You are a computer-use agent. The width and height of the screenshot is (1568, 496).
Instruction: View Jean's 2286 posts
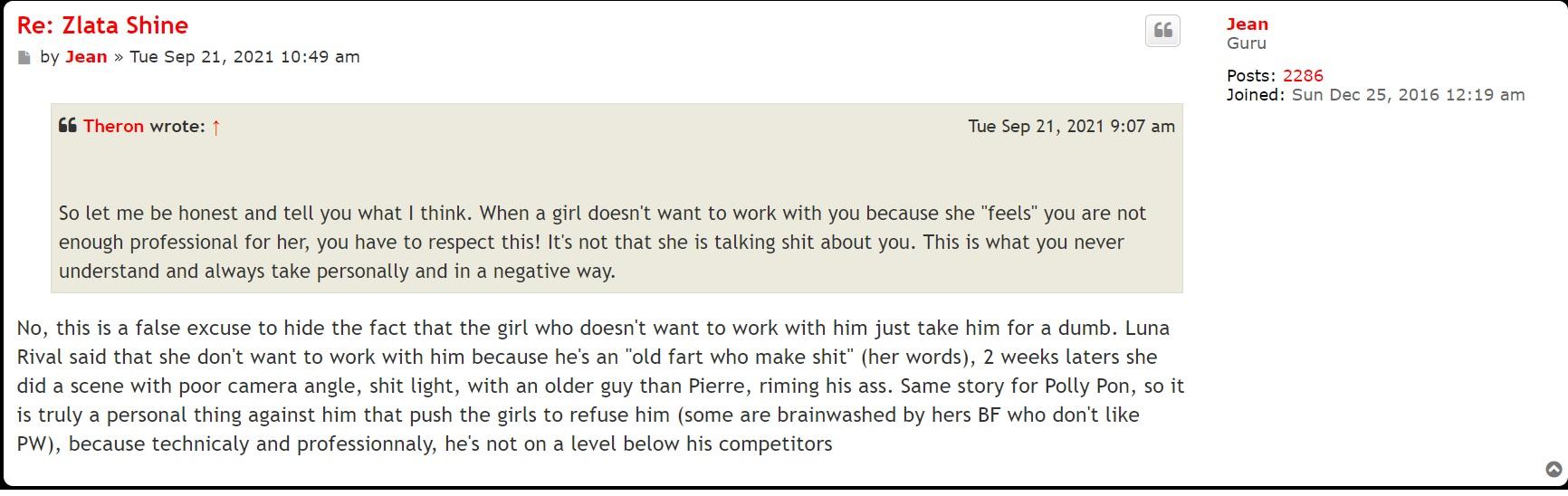(x=1303, y=76)
